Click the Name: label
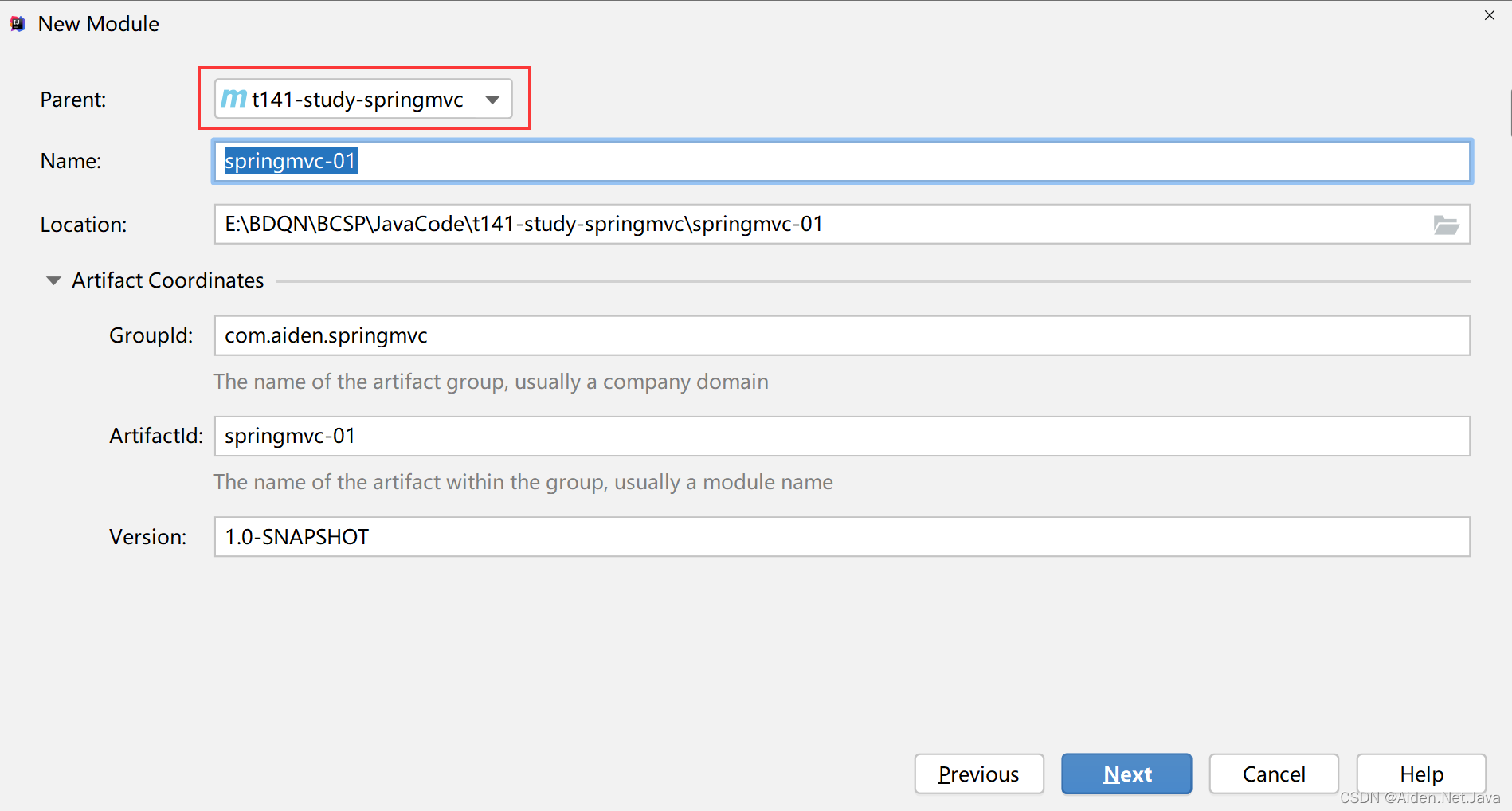Image resolution: width=1512 pixels, height=811 pixels. click(x=71, y=161)
